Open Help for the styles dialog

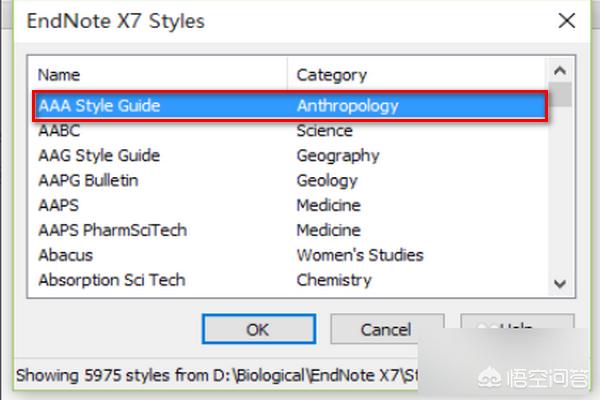pos(517,322)
